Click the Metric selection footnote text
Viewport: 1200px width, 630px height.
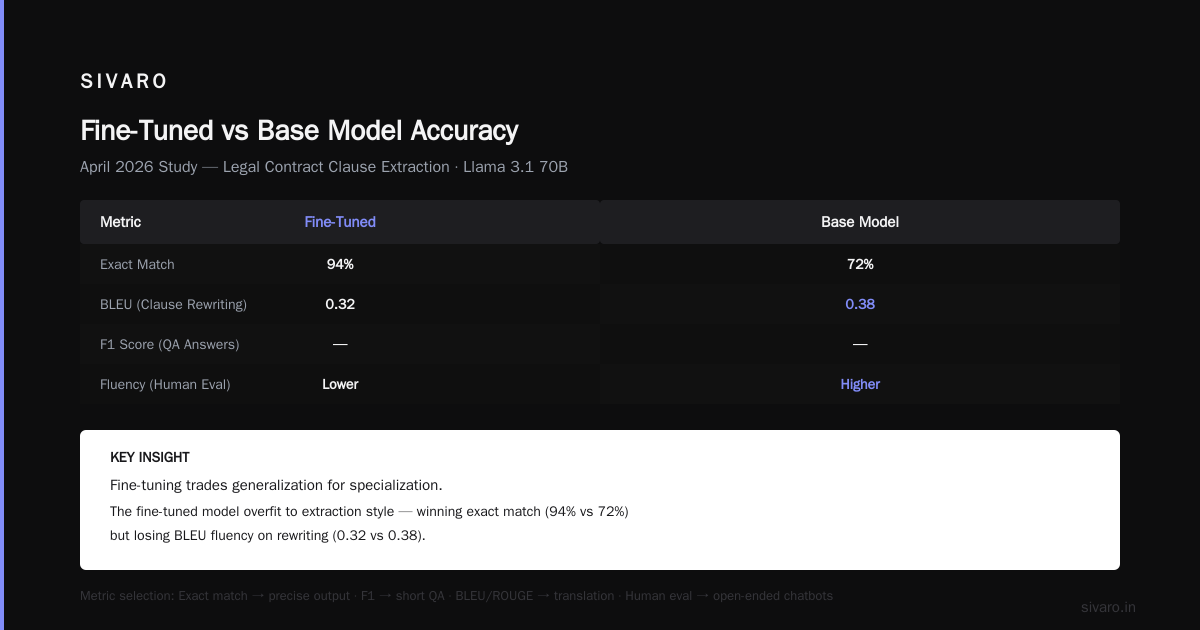tap(456, 595)
